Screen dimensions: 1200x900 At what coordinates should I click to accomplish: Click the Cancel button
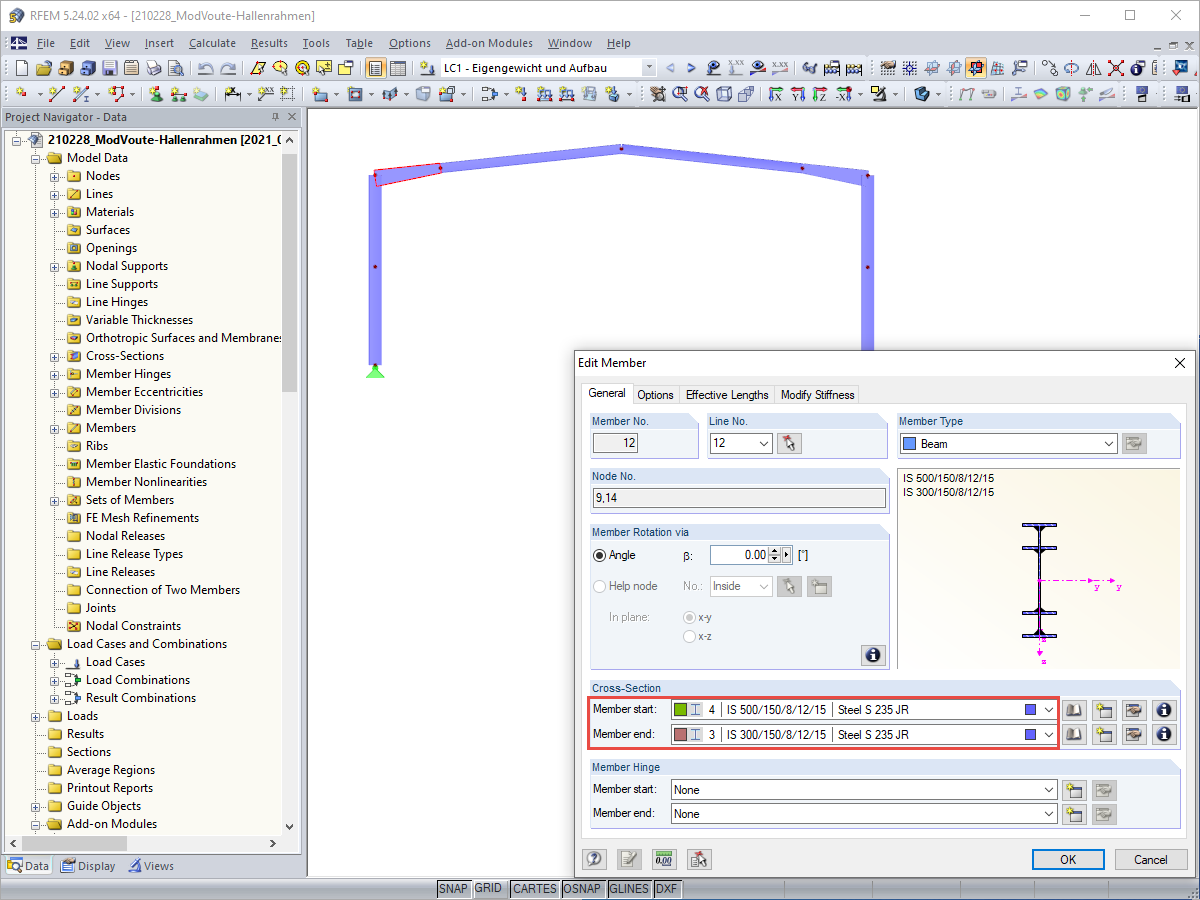(x=1150, y=859)
